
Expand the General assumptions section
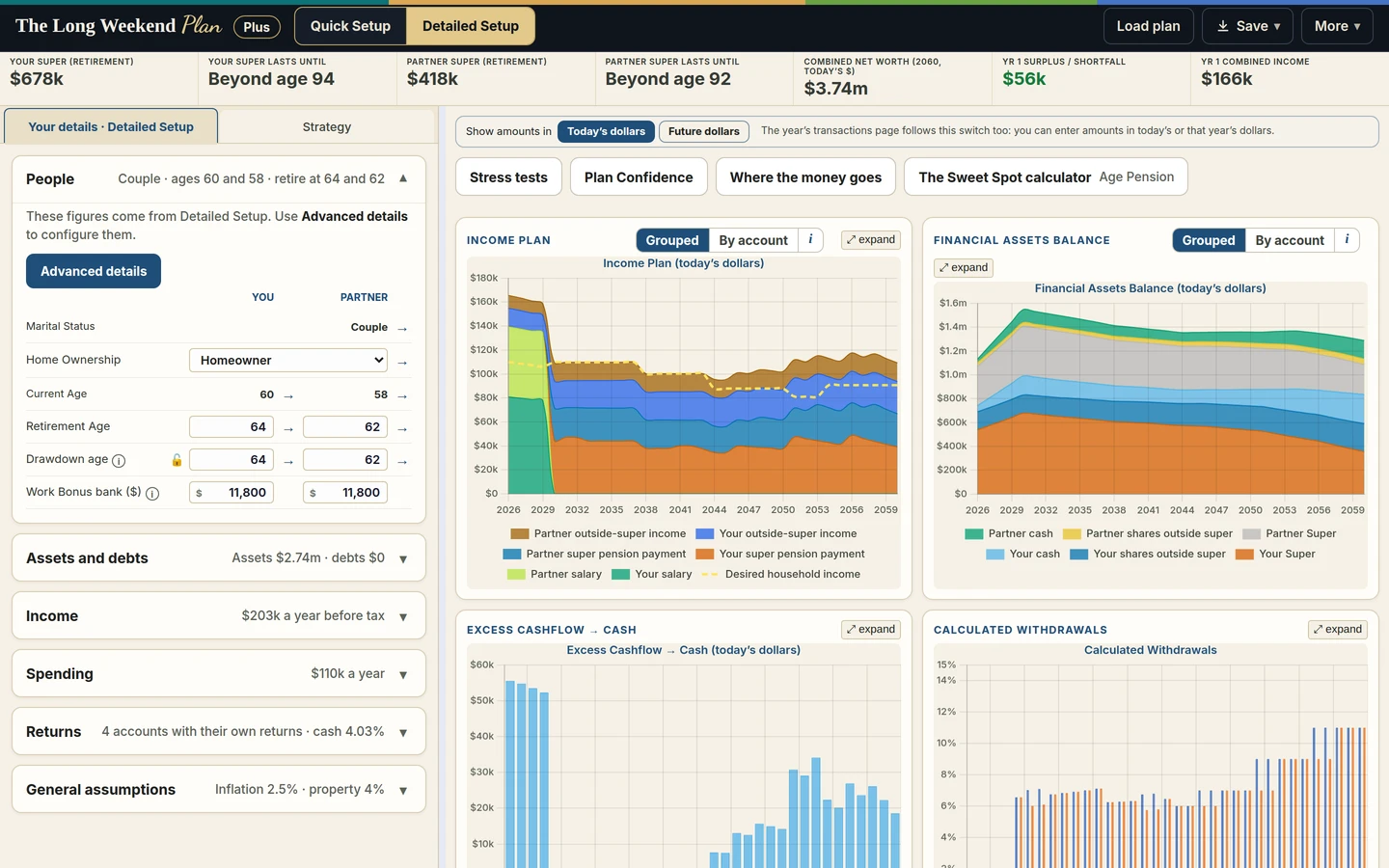coord(219,790)
